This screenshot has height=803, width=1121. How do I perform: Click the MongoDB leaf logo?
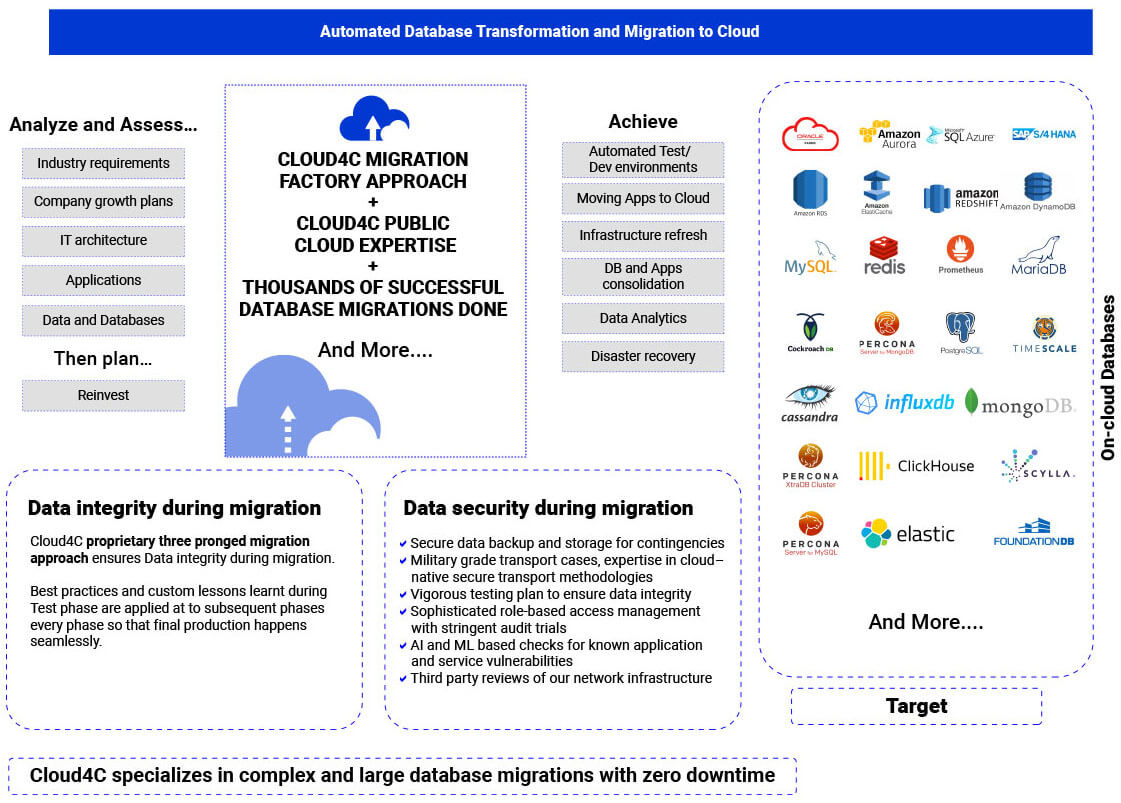click(1019, 403)
